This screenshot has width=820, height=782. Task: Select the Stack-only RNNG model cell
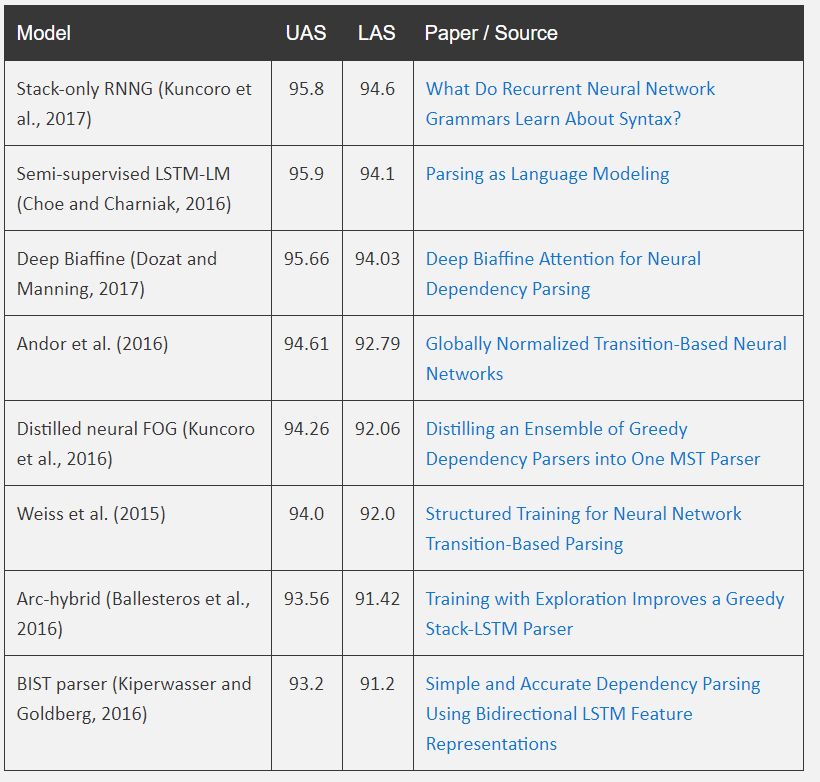click(x=138, y=103)
